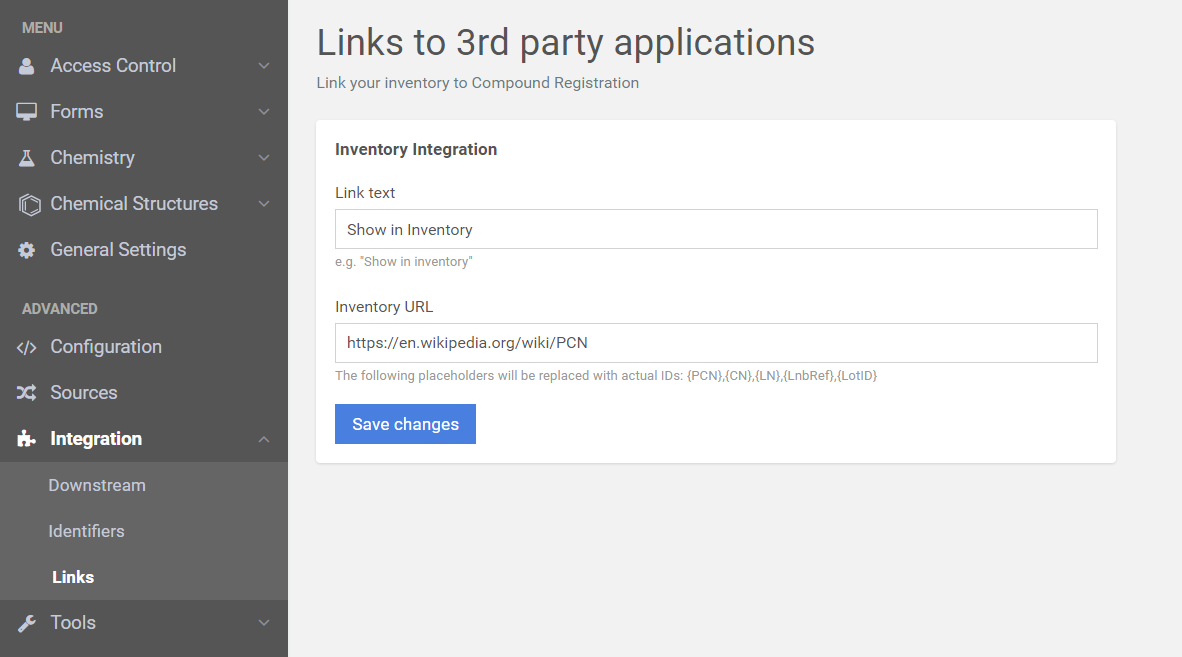Click the Chemistry flask icon
This screenshot has width=1182, height=657.
27,158
